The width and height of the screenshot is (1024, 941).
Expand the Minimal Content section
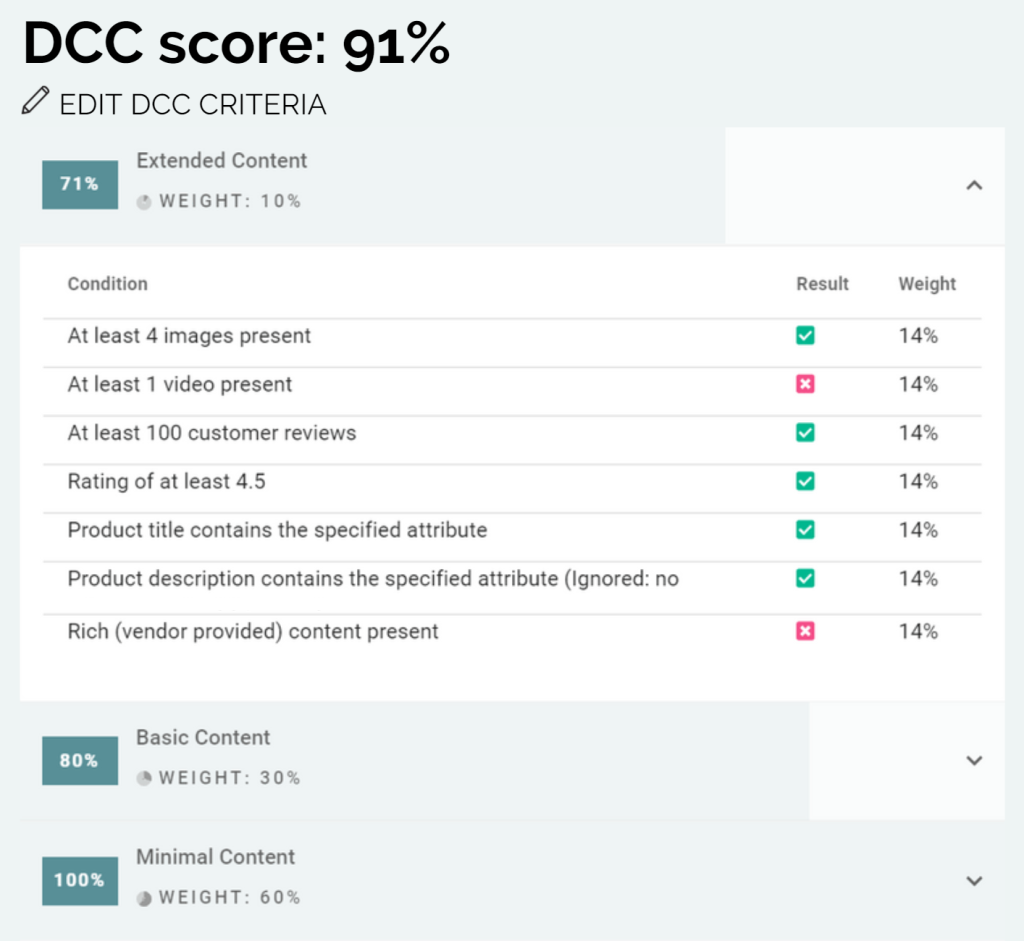click(x=976, y=881)
